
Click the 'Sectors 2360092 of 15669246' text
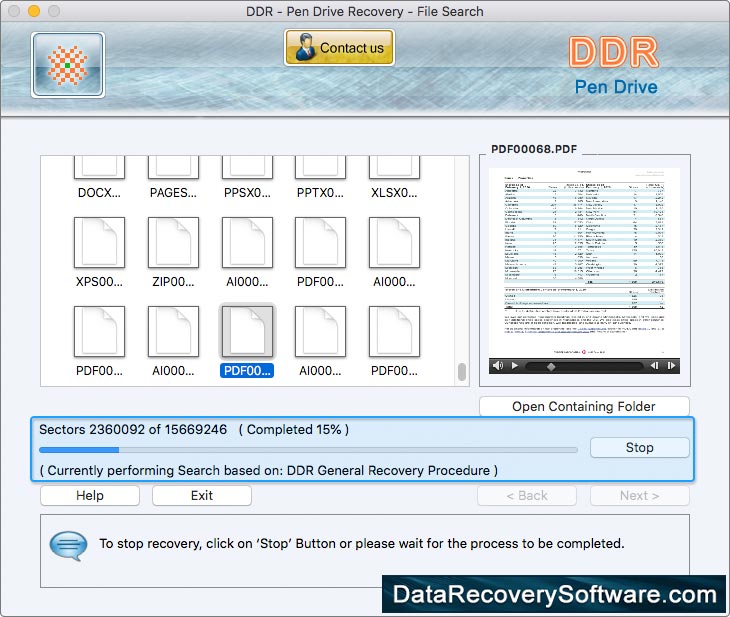click(x=133, y=429)
